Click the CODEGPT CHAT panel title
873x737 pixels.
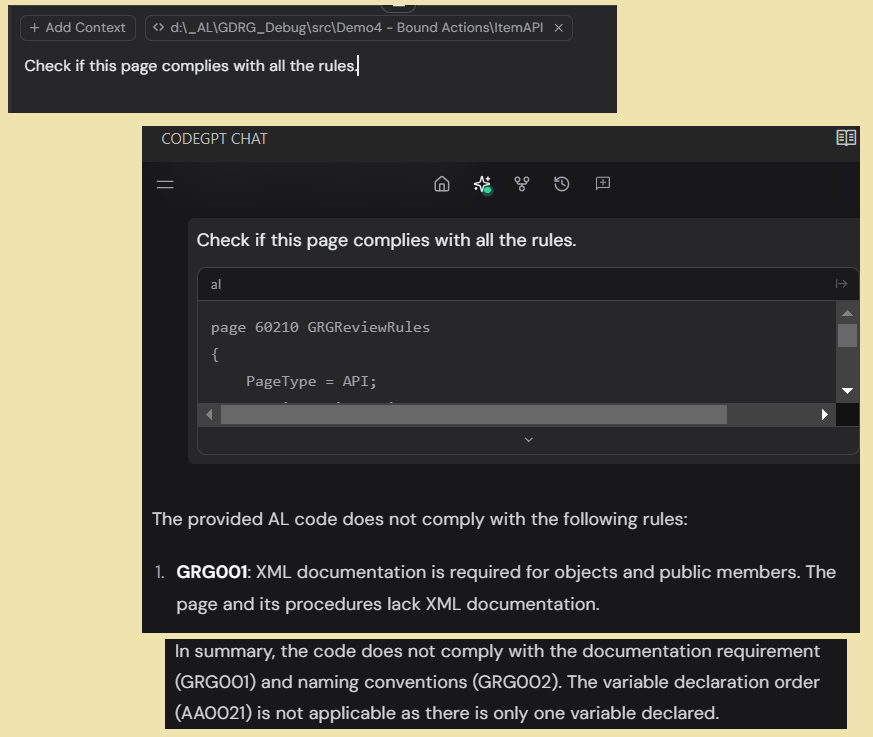[214, 139]
